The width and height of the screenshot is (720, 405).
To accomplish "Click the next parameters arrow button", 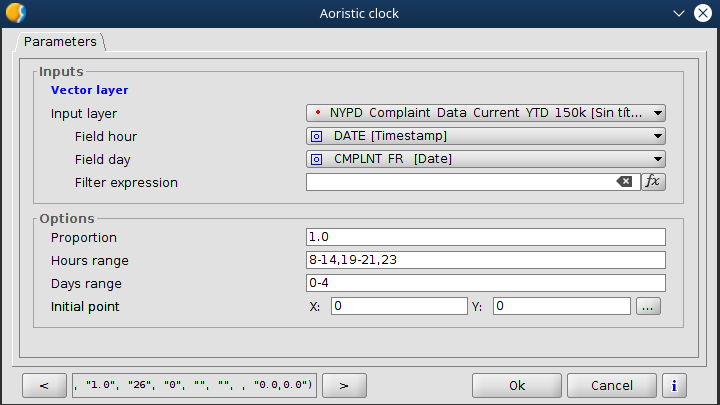I will pyautogui.click(x=343, y=385).
